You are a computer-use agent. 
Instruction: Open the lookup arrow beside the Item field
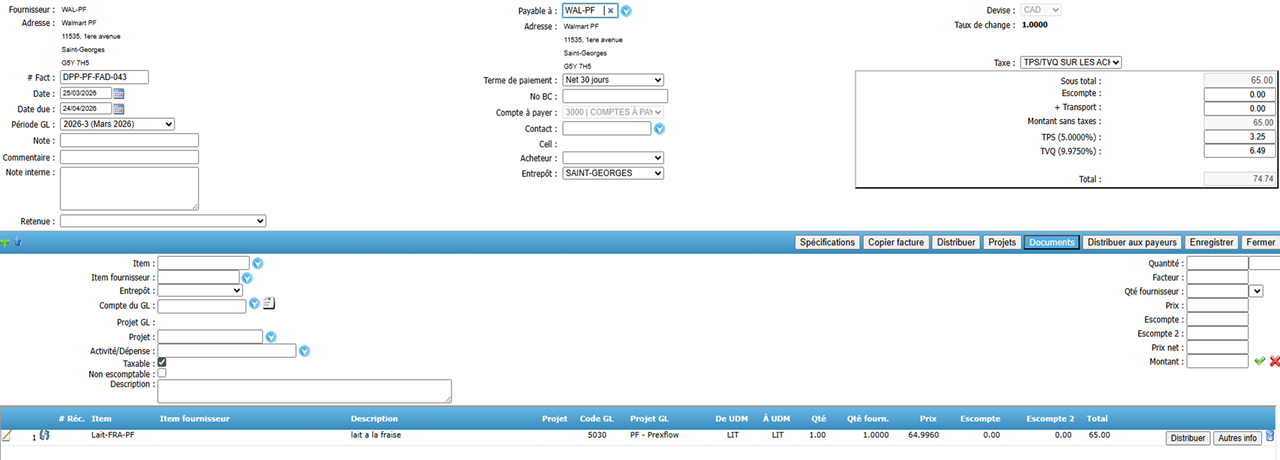(x=257, y=263)
